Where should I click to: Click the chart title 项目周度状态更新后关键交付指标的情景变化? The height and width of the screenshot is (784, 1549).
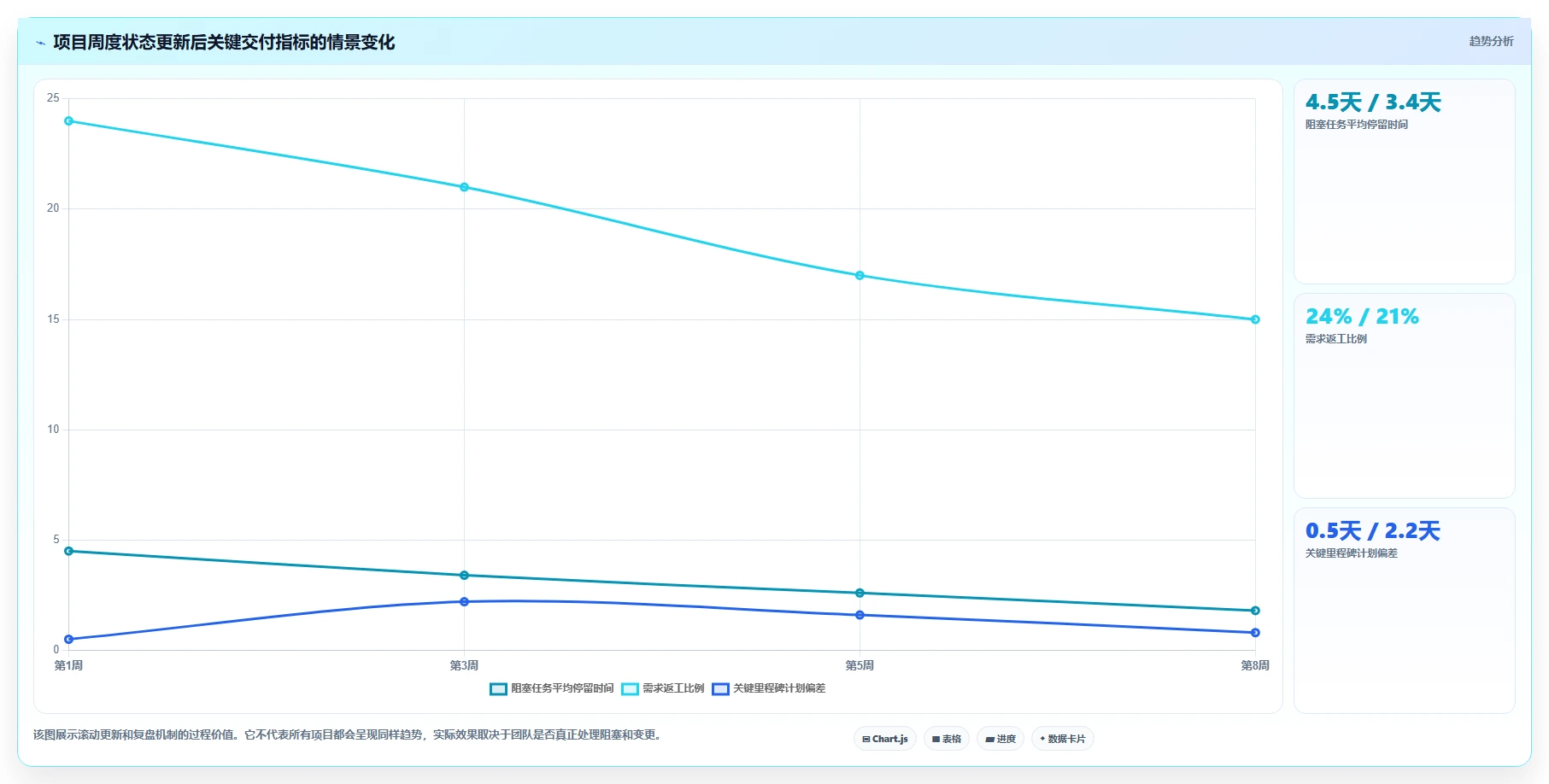tap(224, 43)
